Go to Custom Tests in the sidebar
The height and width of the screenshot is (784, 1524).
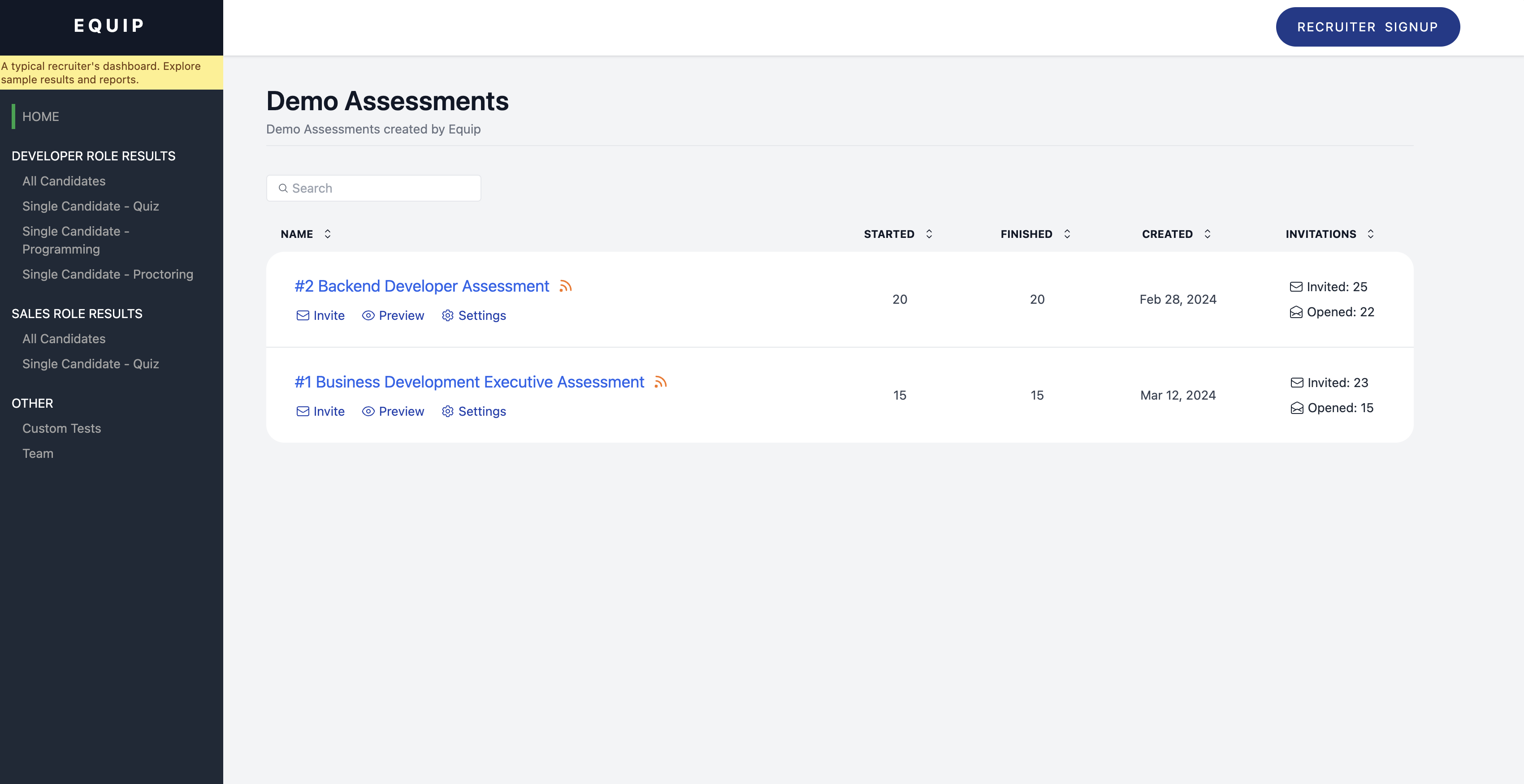click(61, 429)
